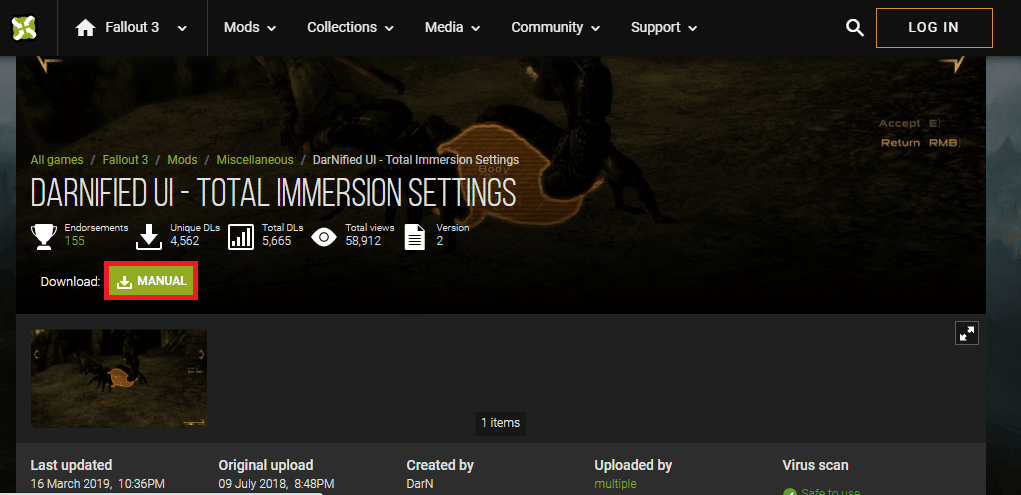Click the Version document icon
The width and height of the screenshot is (1021, 495).
(x=415, y=237)
